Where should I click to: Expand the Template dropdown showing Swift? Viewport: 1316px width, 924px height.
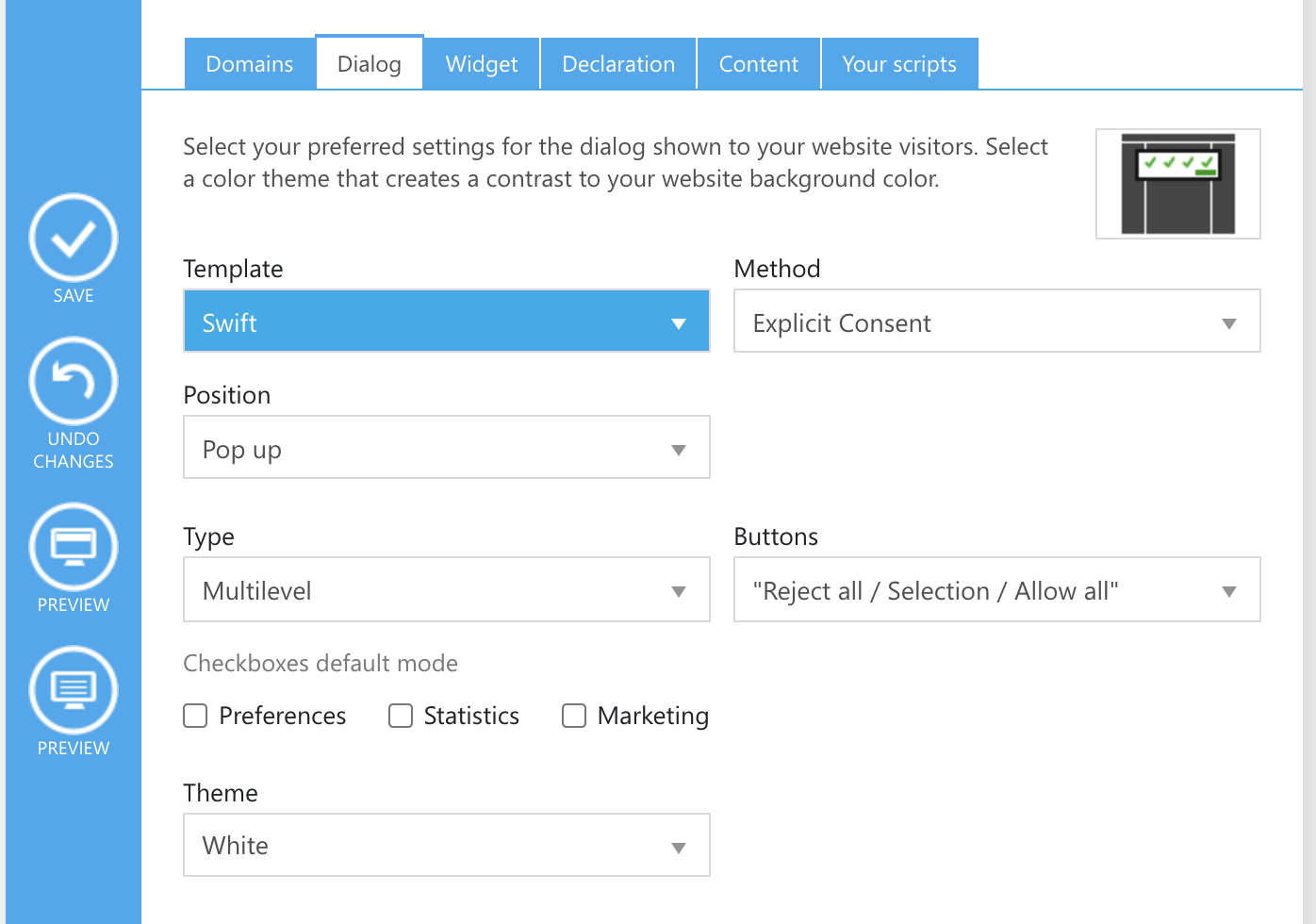(x=446, y=322)
